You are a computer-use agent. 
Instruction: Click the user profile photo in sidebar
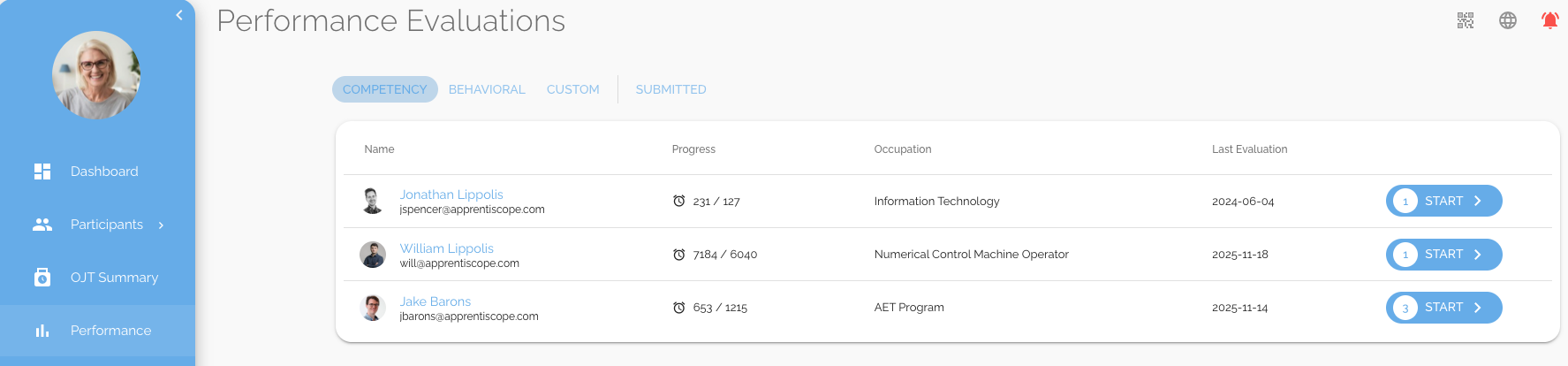tap(96, 75)
